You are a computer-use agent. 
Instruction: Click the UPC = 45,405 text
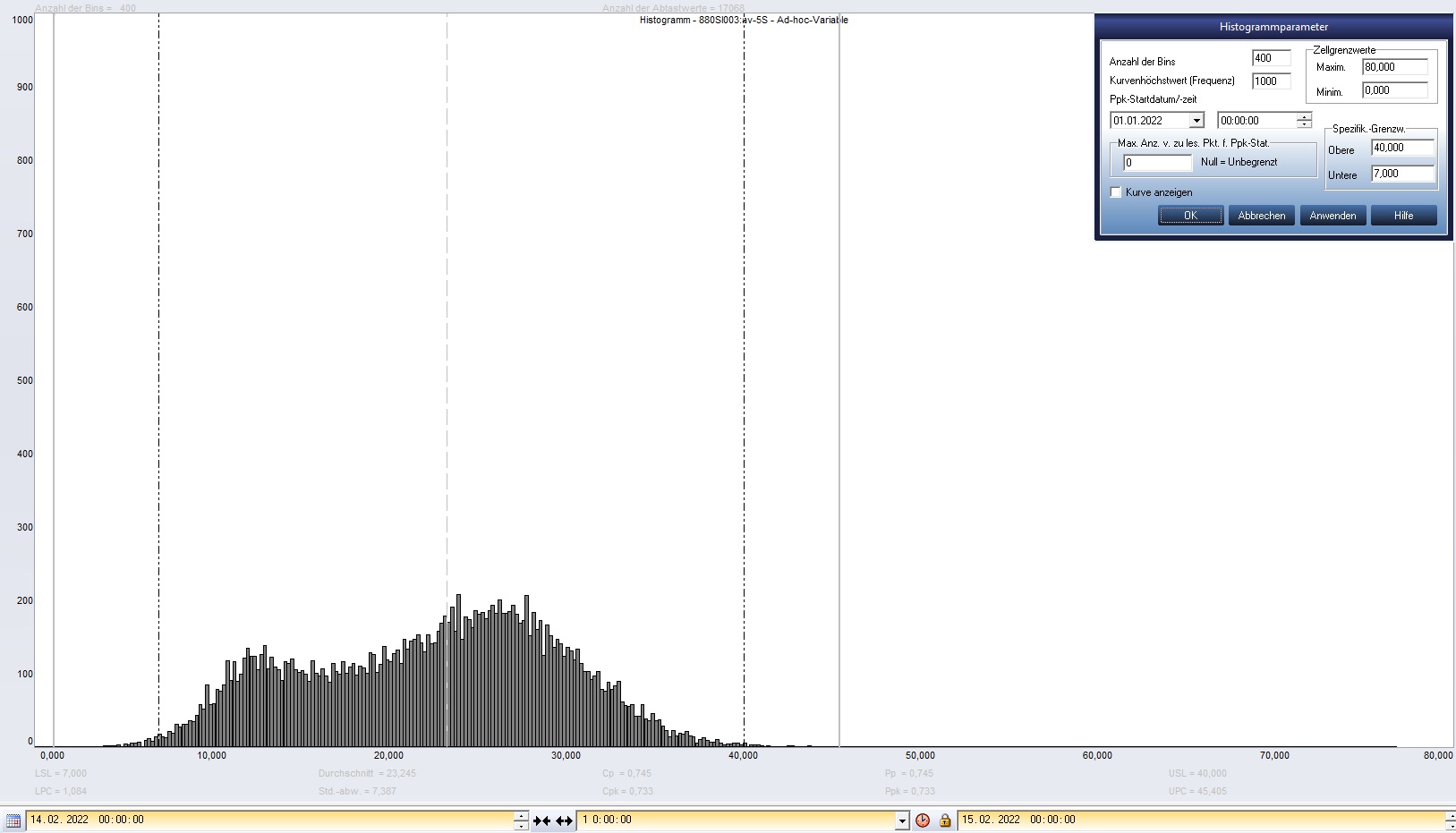1197,791
